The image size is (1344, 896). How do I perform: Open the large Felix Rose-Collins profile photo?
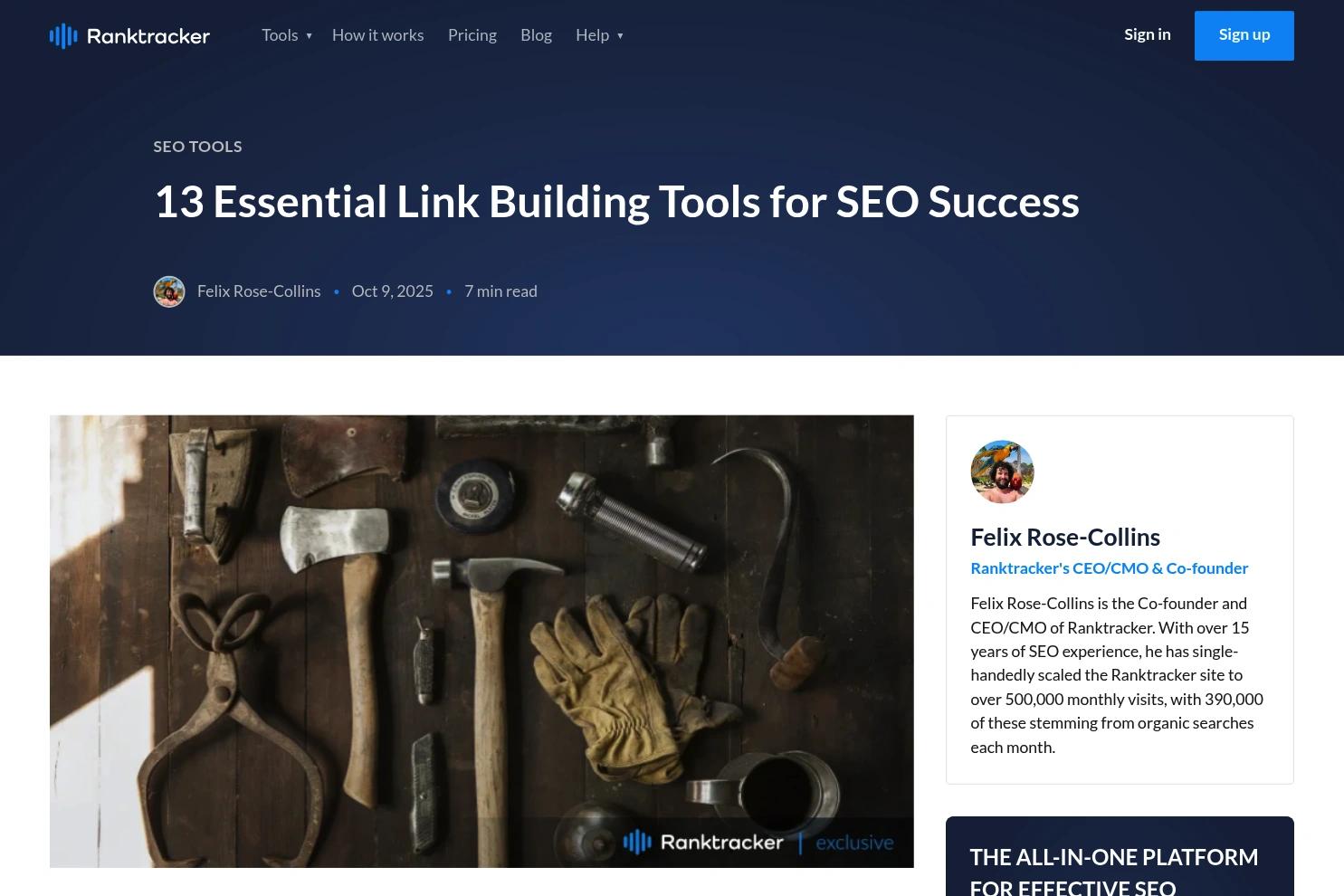pyautogui.click(x=1002, y=472)
